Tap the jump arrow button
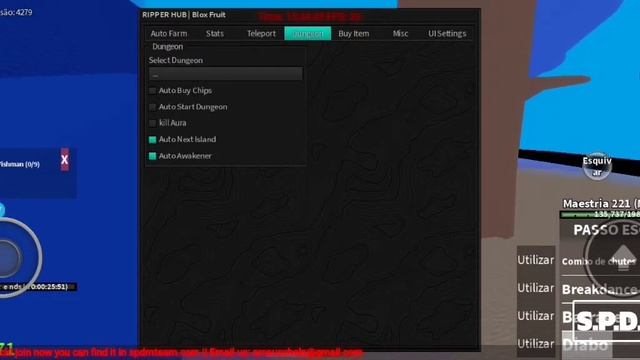 [x=622, y=258]
